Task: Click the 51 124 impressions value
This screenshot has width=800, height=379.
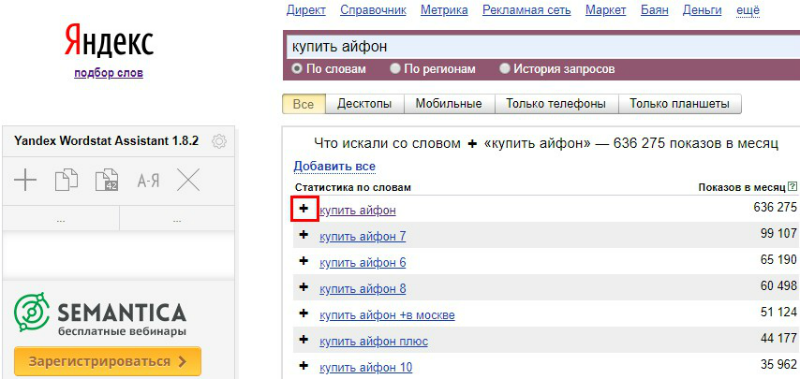Action: [x=778, y=312]
